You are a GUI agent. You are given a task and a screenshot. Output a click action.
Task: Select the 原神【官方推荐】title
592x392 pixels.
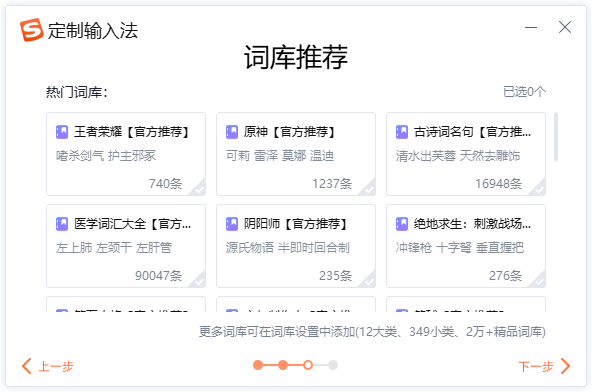click(289, 132)
